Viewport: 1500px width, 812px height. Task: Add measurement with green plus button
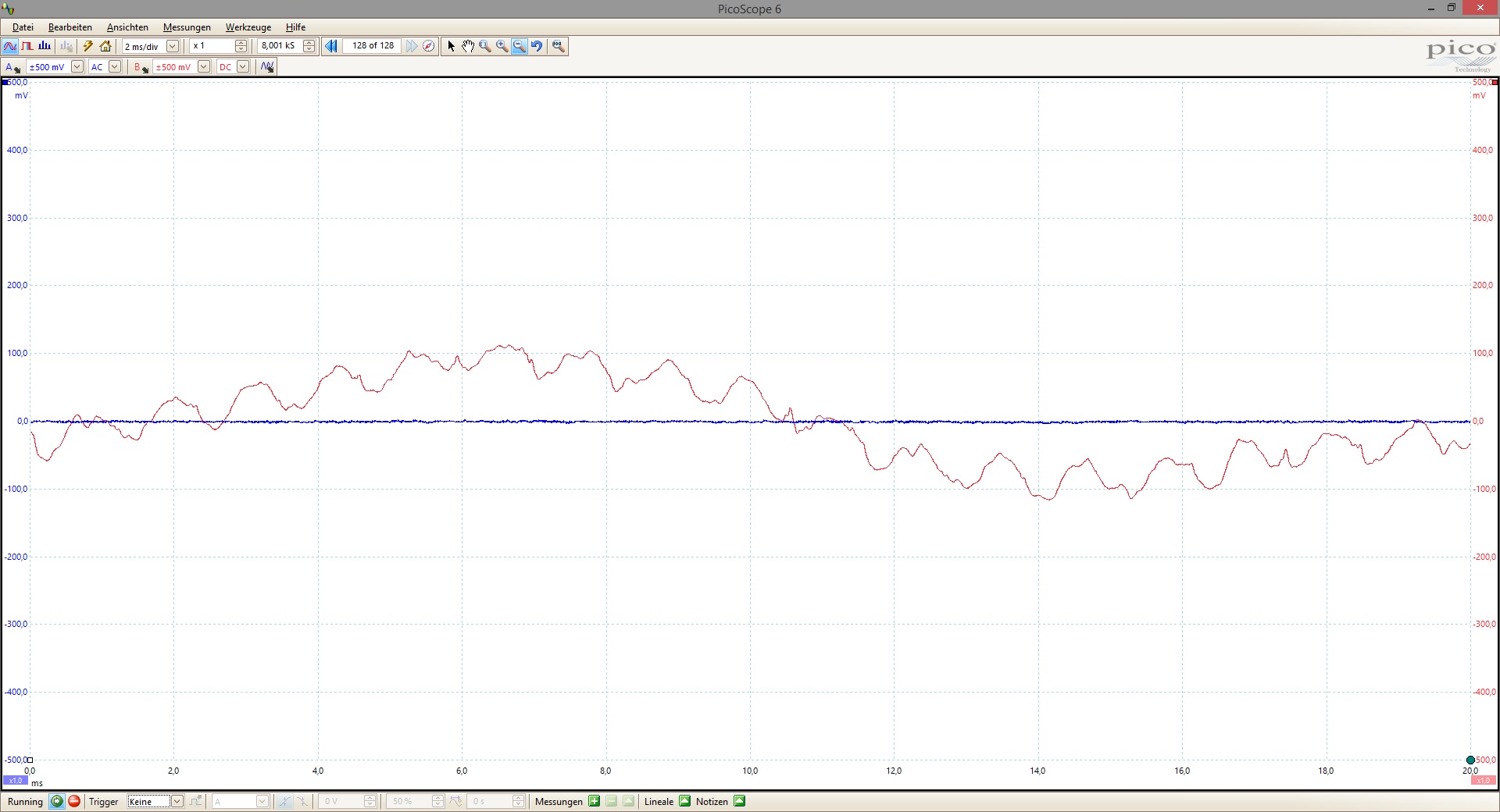(x=595, y=801)
